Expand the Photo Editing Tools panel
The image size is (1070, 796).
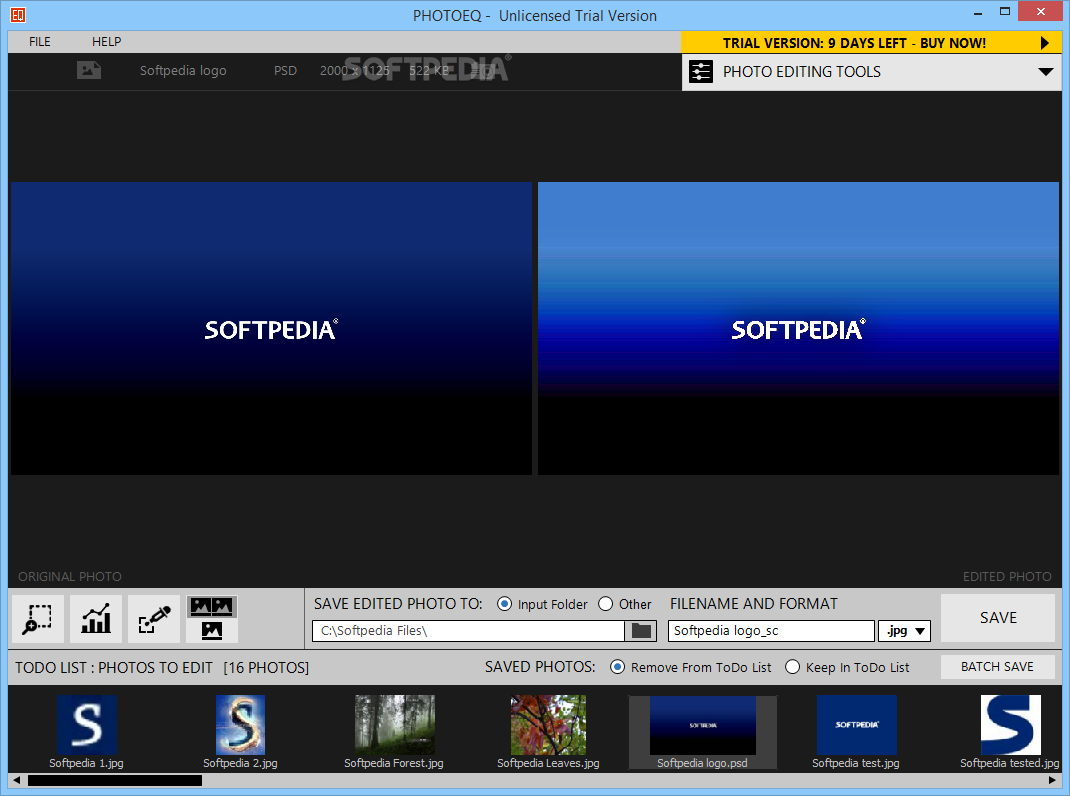[1045, 72]
